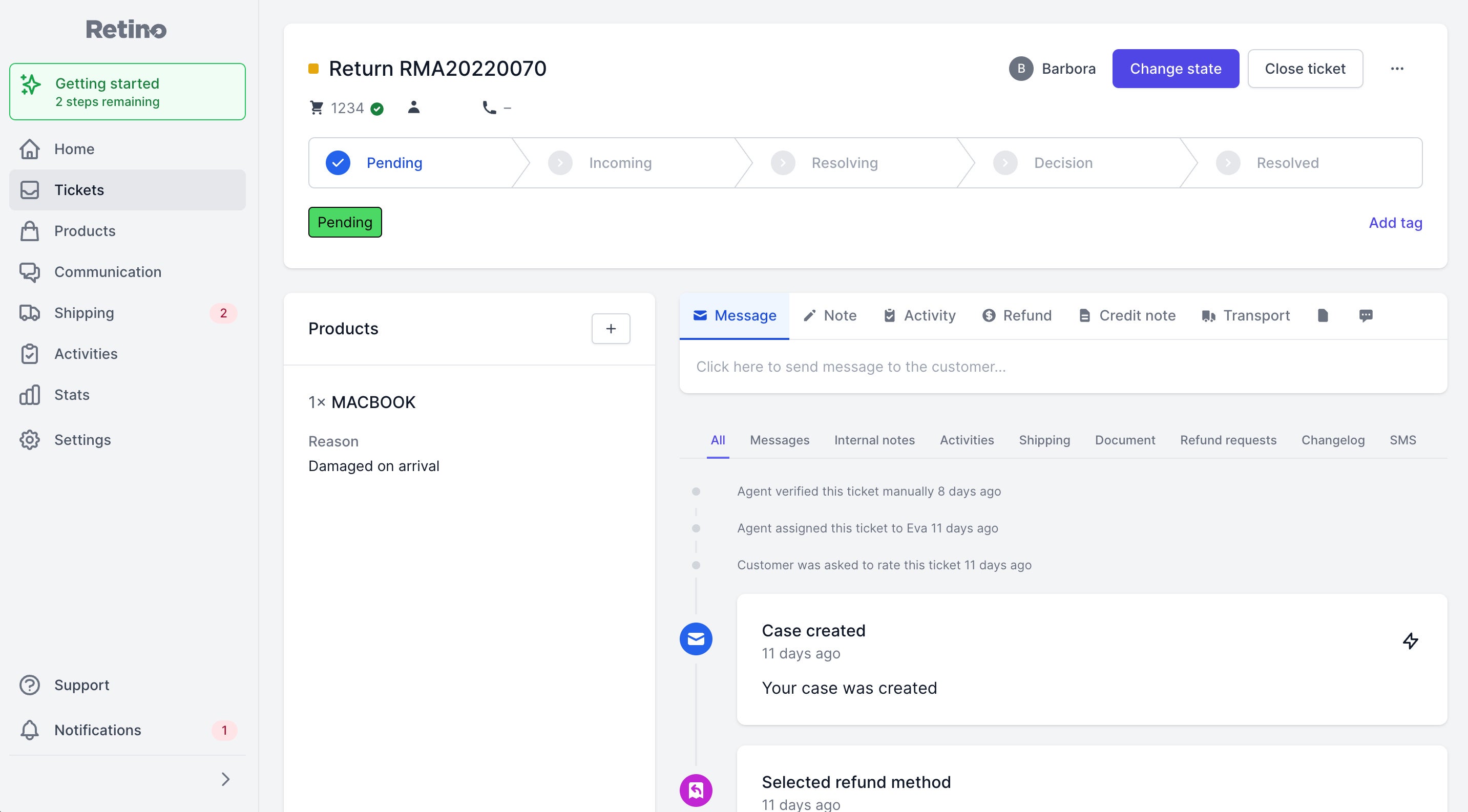Screen dimensions: 1468x812
Task: Click the Credit note document icon
Action: [x=1084, y=315]
